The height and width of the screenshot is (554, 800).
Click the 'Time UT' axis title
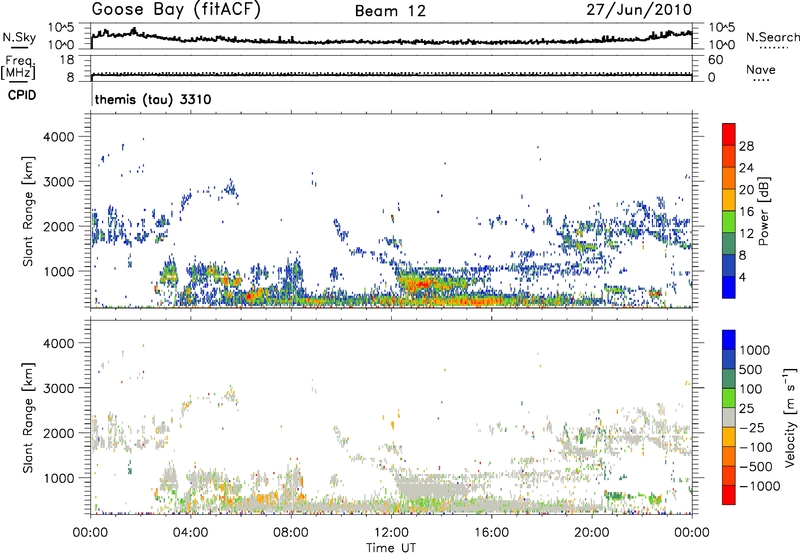click(391, 548)
